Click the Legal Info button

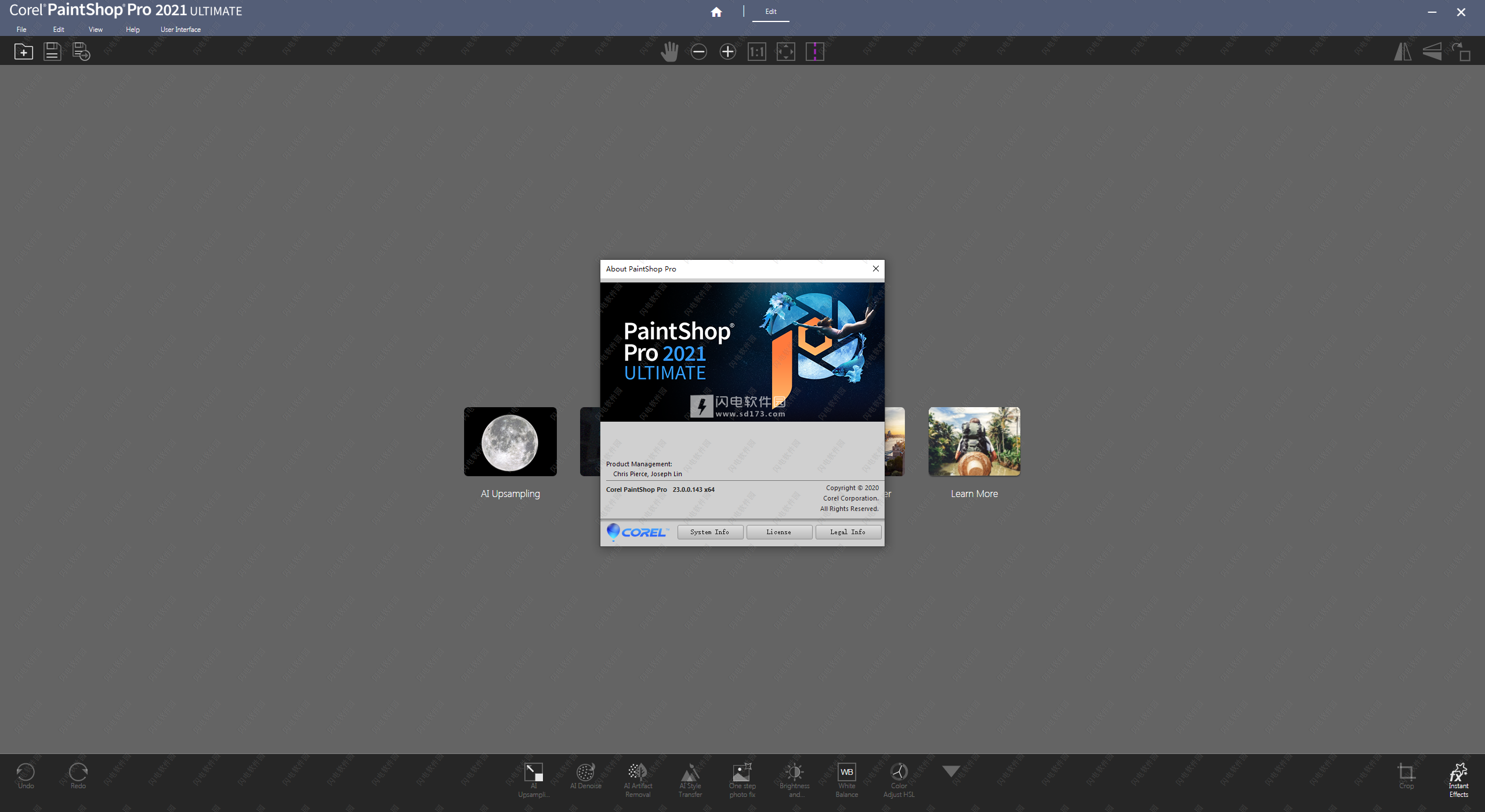coord(848,532)
